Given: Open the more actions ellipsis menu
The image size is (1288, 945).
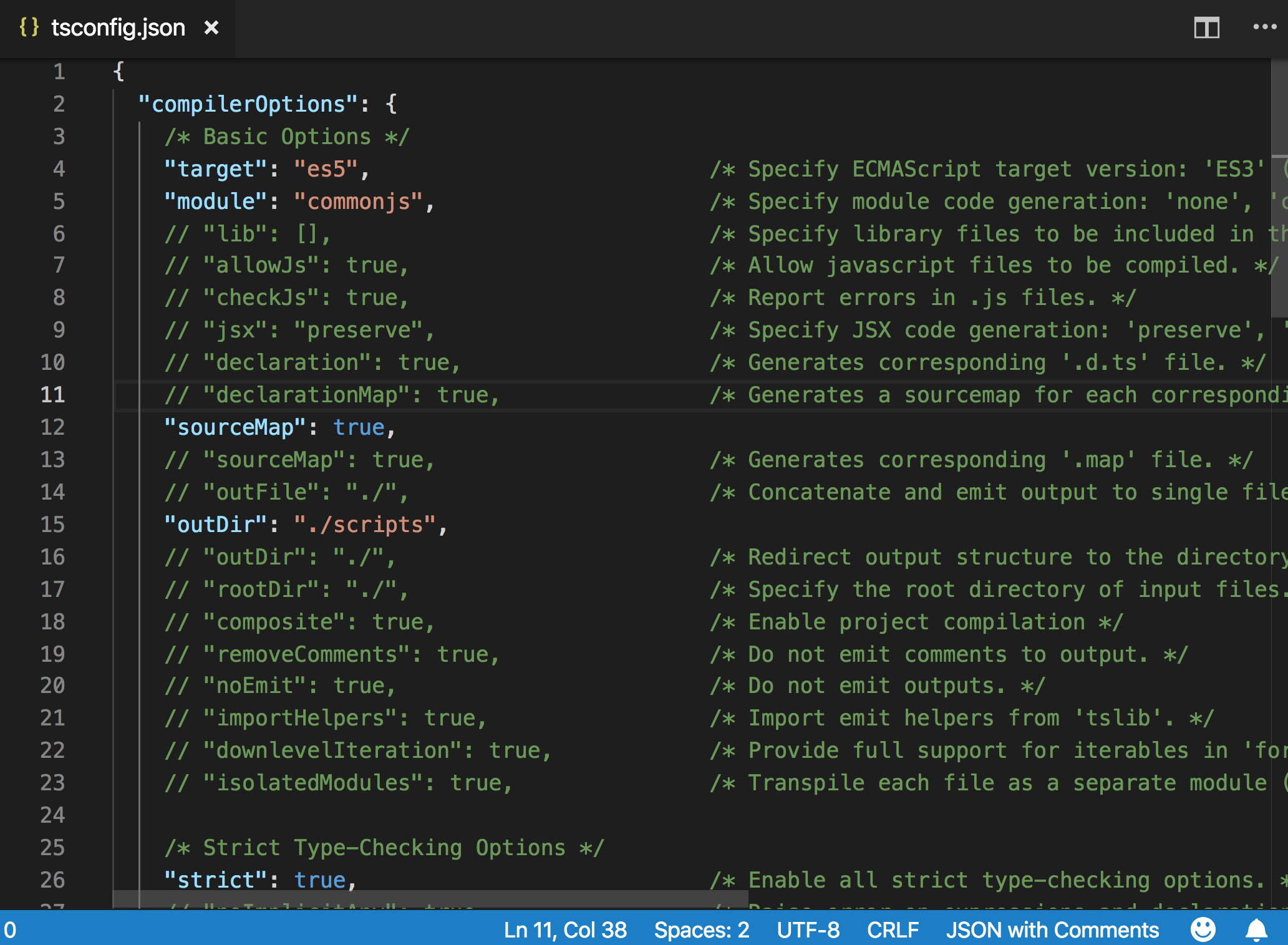Looking at the screenshot, I should [x=1264, y=27].
